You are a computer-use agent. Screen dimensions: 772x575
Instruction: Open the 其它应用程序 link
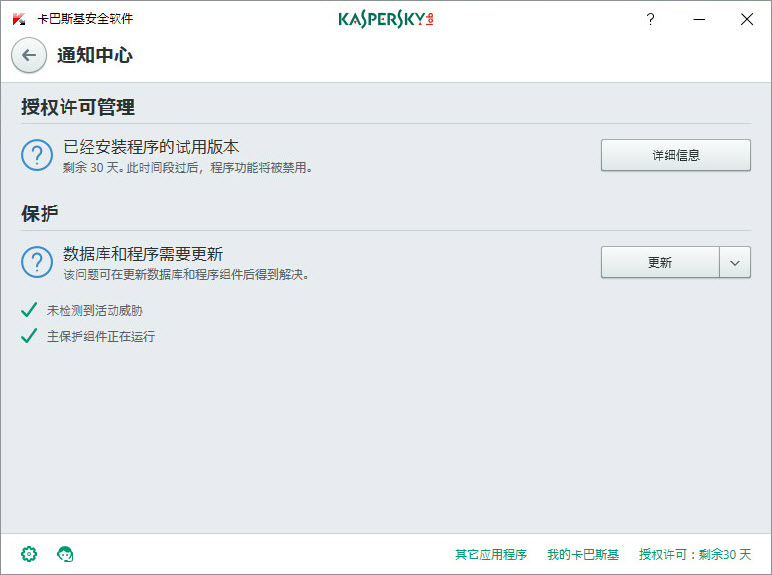coord(490,554)
